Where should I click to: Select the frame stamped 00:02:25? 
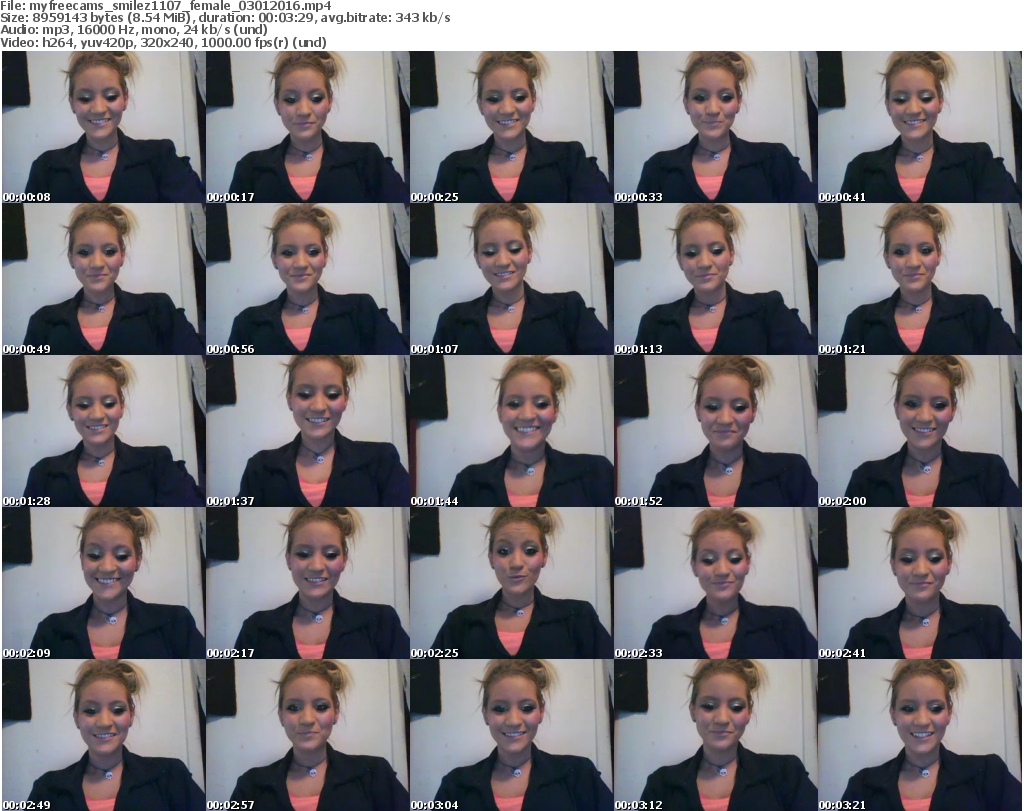[511, 583]
